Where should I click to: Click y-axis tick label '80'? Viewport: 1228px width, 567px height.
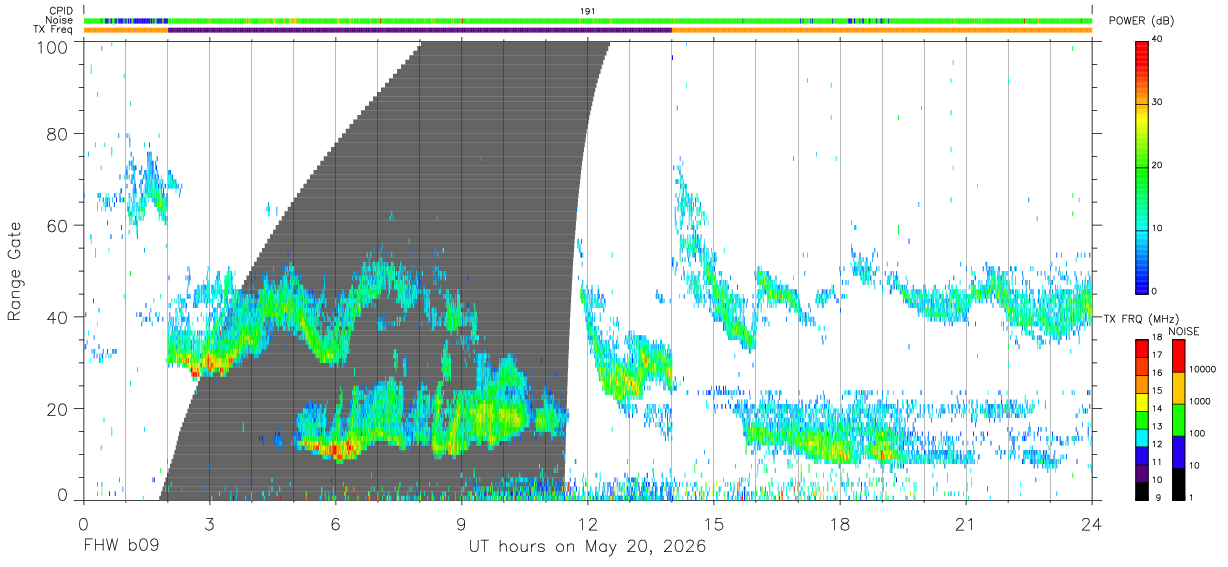pyautogui.click(x=56, y=134)
